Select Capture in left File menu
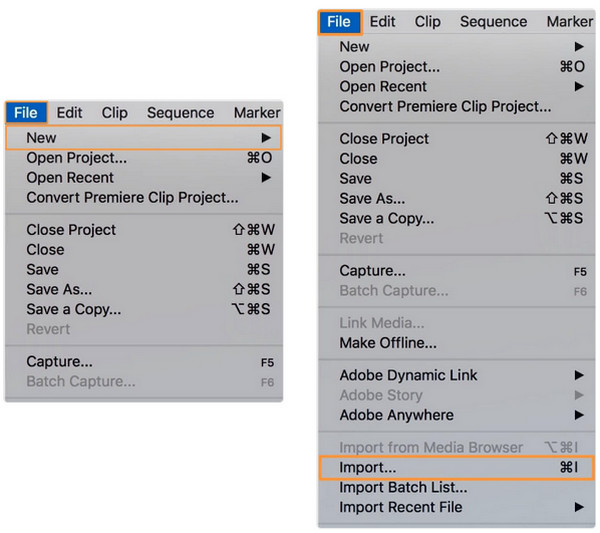Screen dimensions: 600x533 pyautogui.click(x=144, y=361)
